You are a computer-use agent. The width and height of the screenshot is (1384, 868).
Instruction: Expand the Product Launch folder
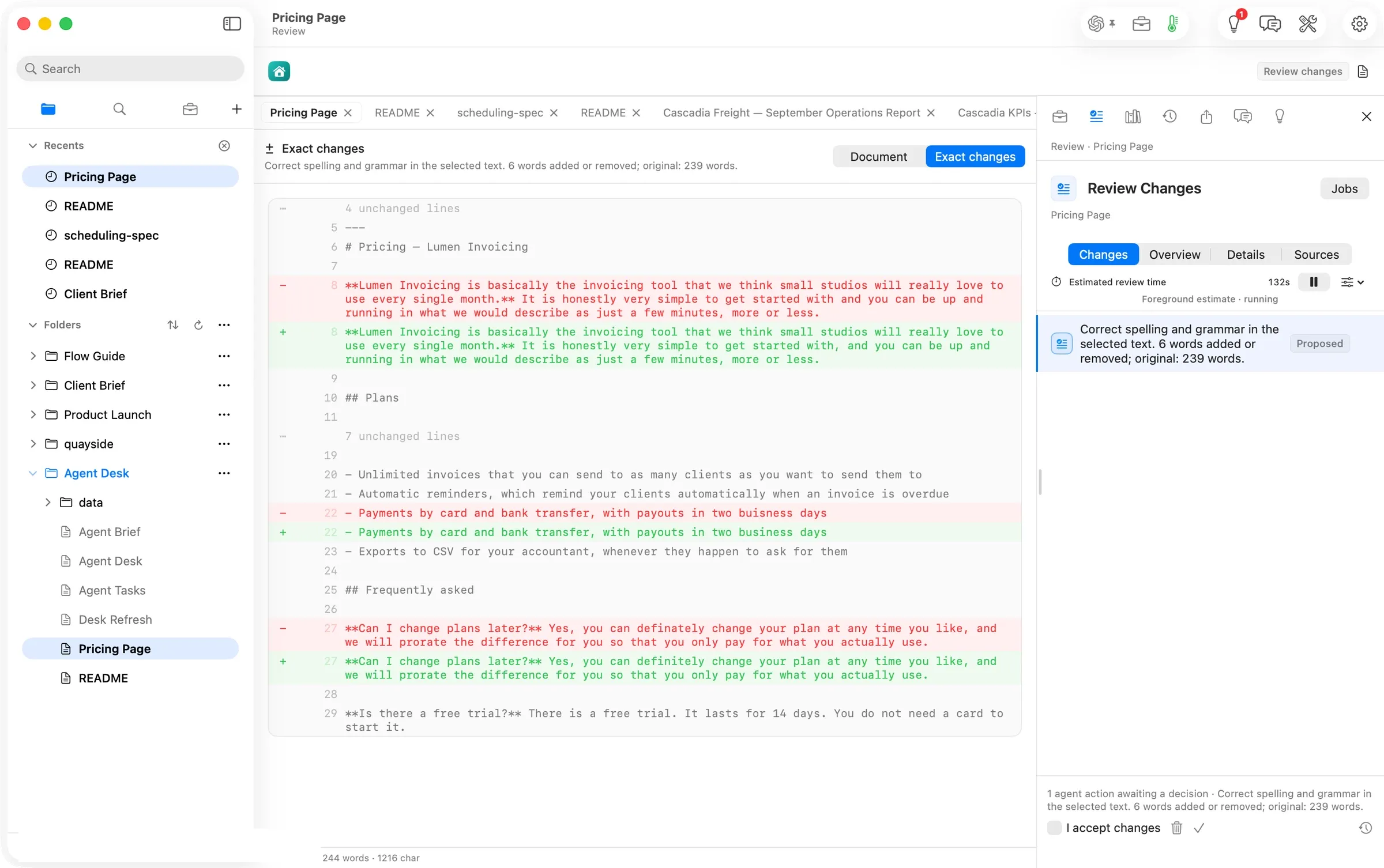tap(33, 415)
